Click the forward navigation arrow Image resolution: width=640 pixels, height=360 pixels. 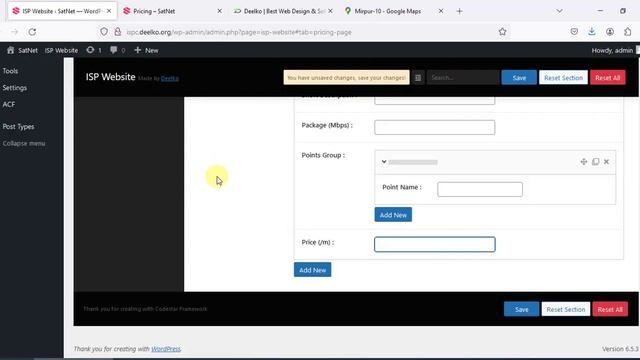15,31
